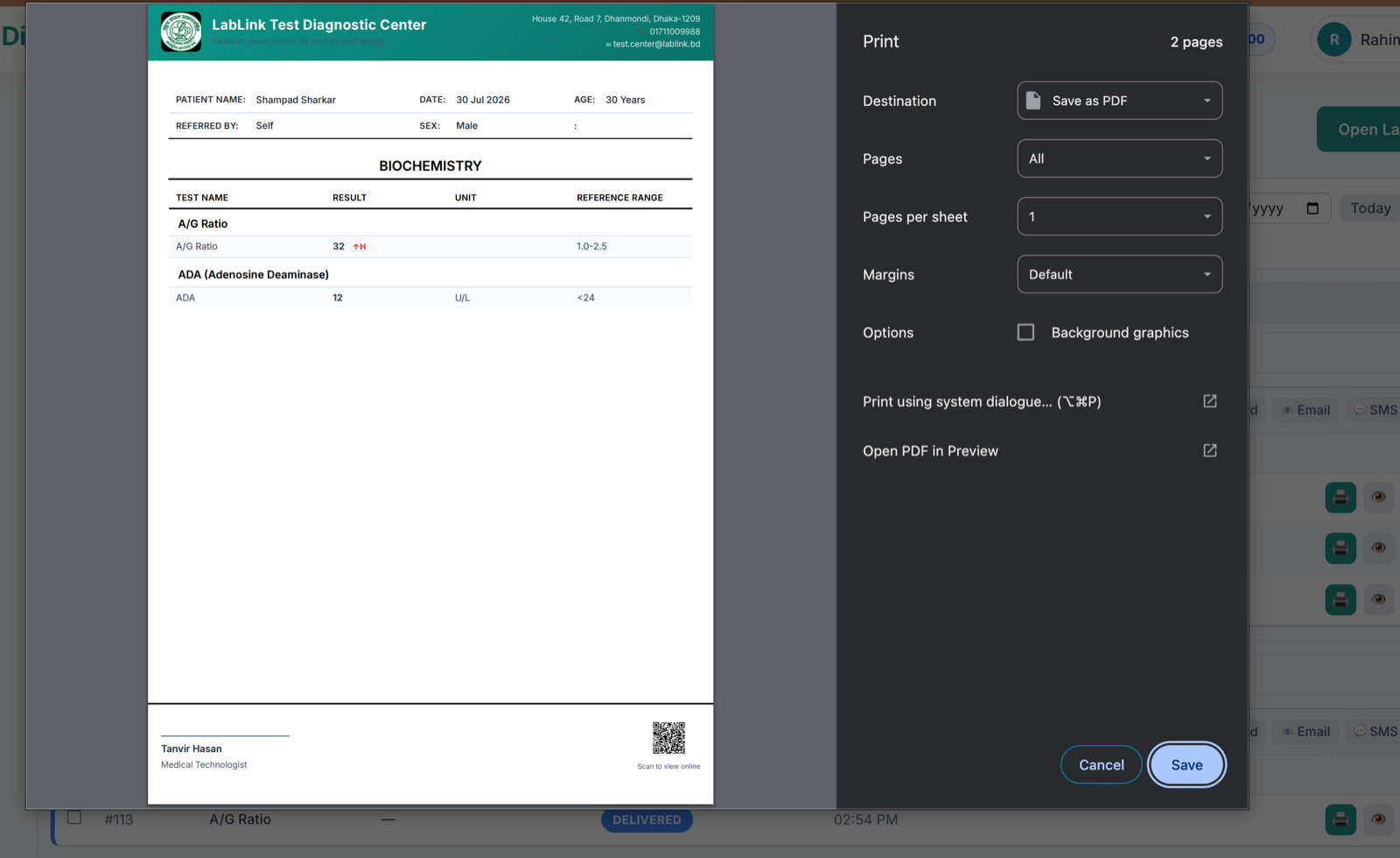The height and width of the screenshot is (858, 1400).
Task: Click Print using system dialogue link
Action: [982, 402]
